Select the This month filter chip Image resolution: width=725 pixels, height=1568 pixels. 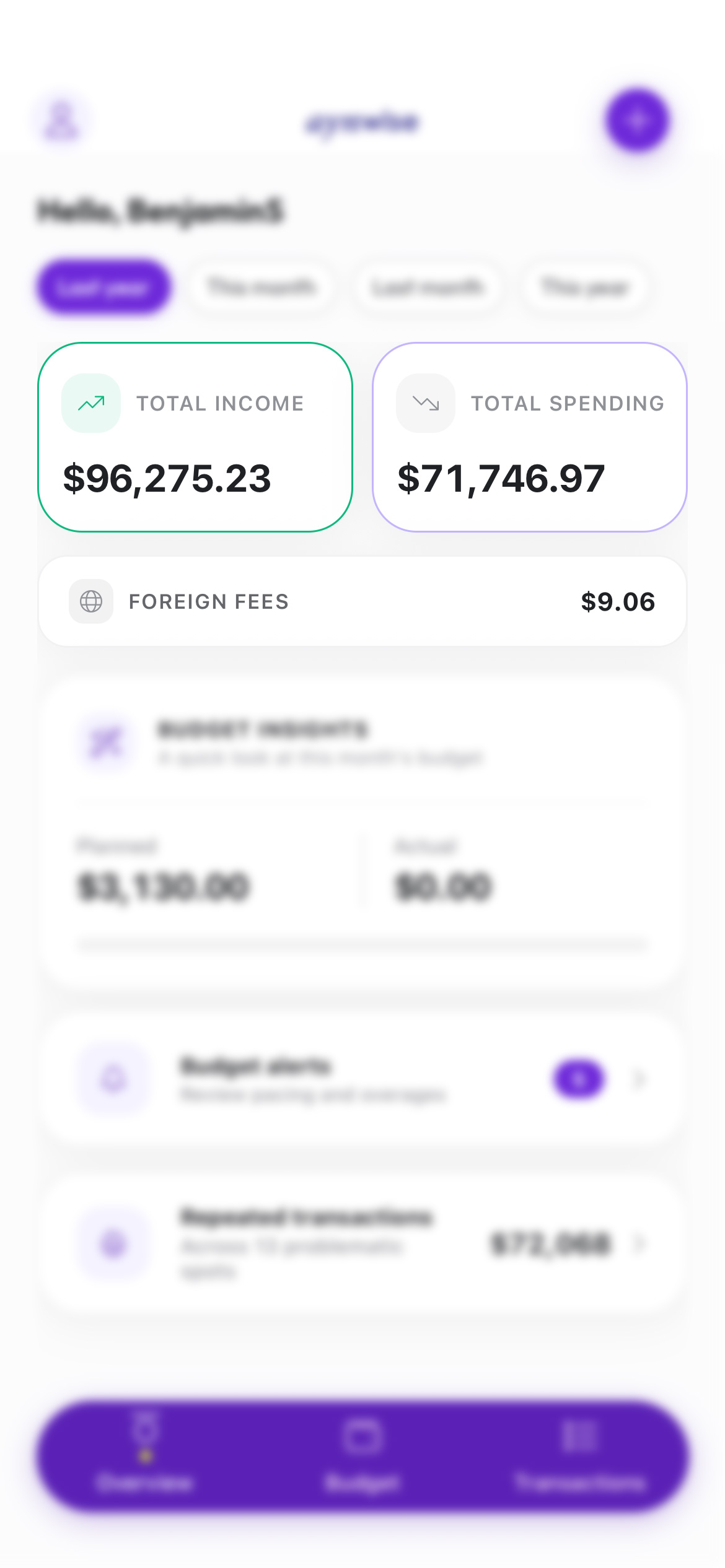pos(262,287)
